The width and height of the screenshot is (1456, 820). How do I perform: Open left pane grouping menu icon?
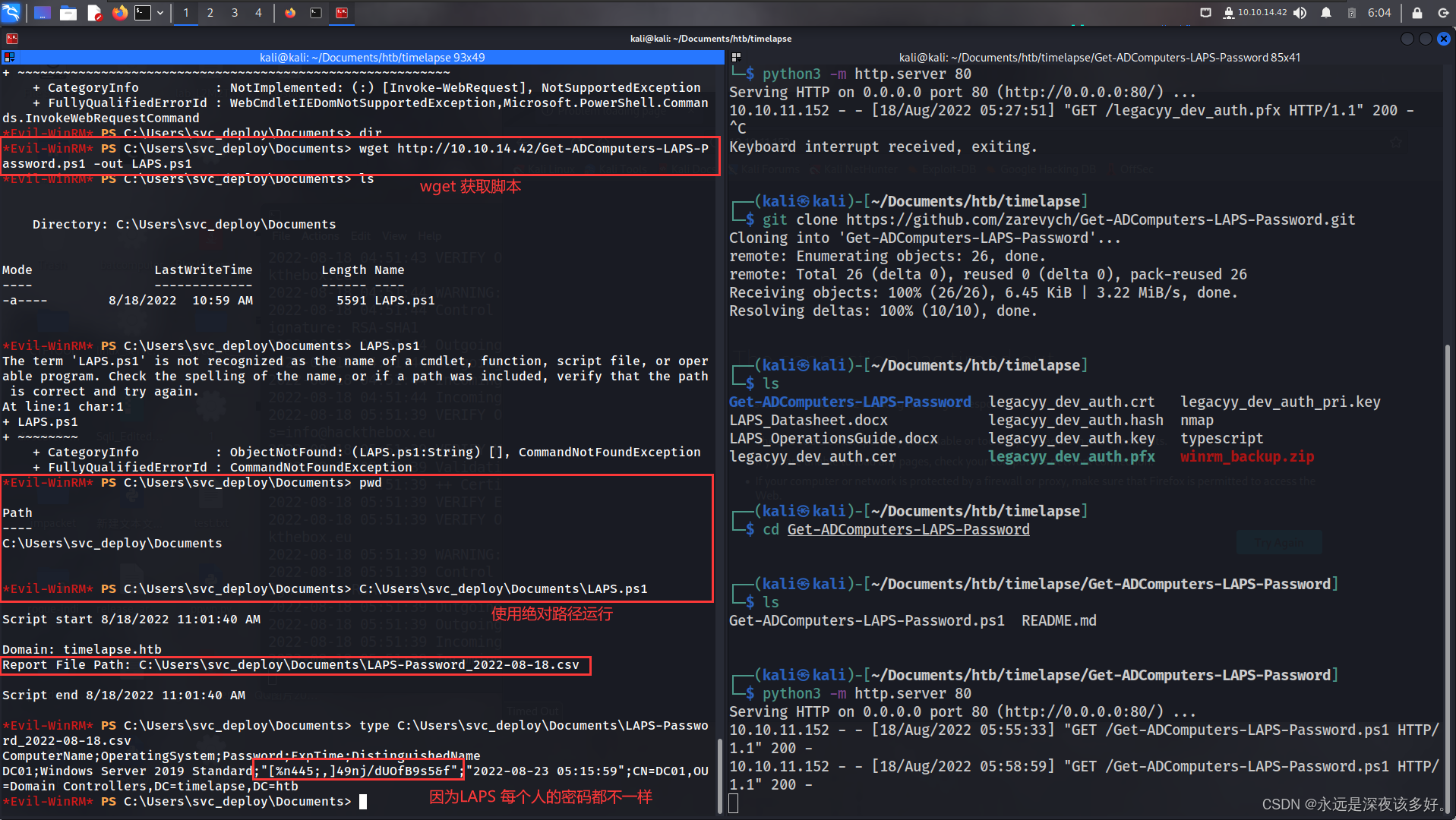(9, 57)
